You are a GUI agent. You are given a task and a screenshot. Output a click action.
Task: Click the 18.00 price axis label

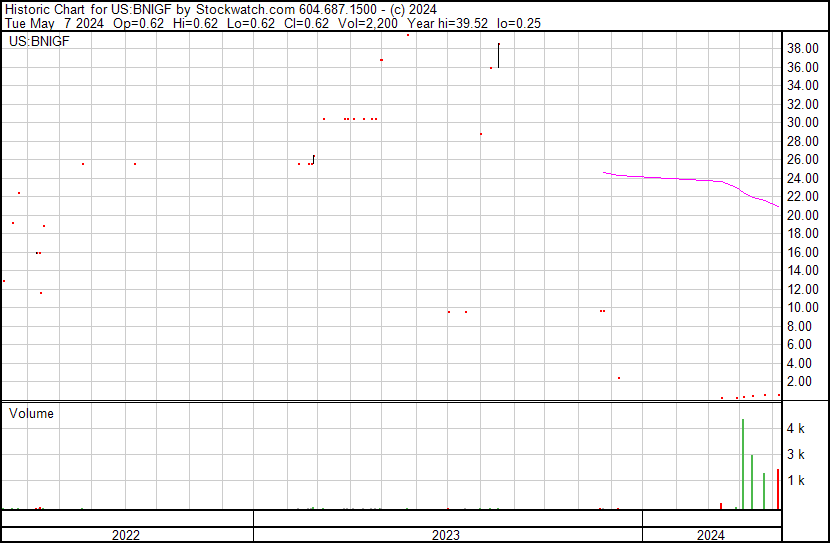(x=803, y=233)
